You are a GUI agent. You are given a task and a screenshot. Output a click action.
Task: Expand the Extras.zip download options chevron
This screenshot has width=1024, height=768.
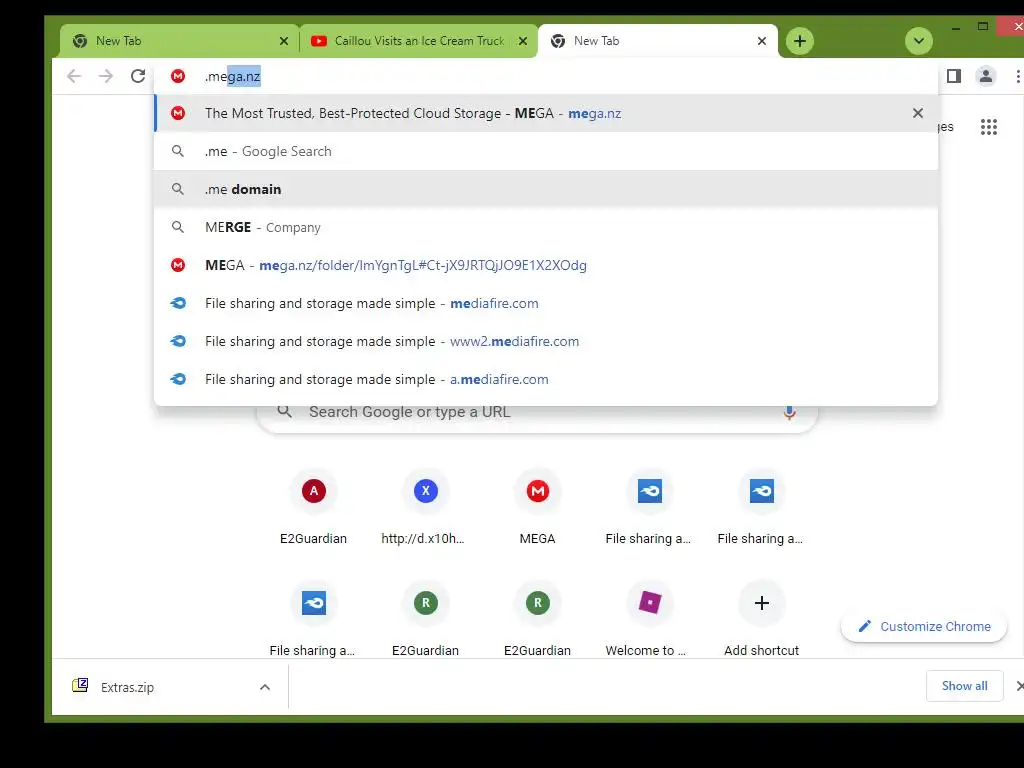click(x=264, y=687)
